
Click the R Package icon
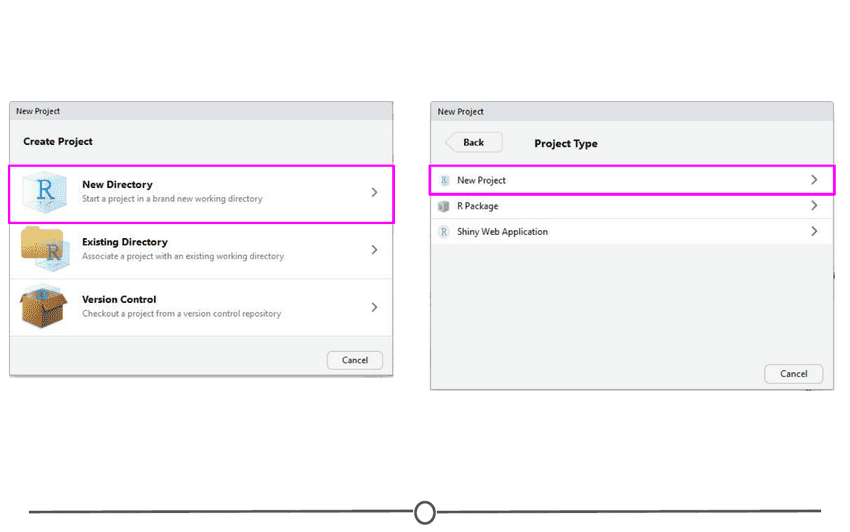(444, 206)
